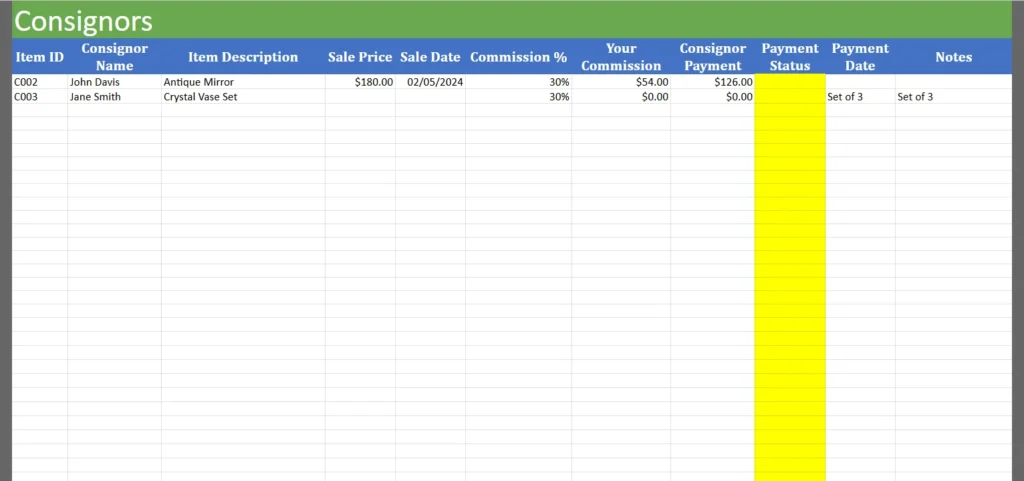The height and width of the screenshot is (481, 1024).
Task: Click the Item Description column header
Action: click(x=243, y=57)
